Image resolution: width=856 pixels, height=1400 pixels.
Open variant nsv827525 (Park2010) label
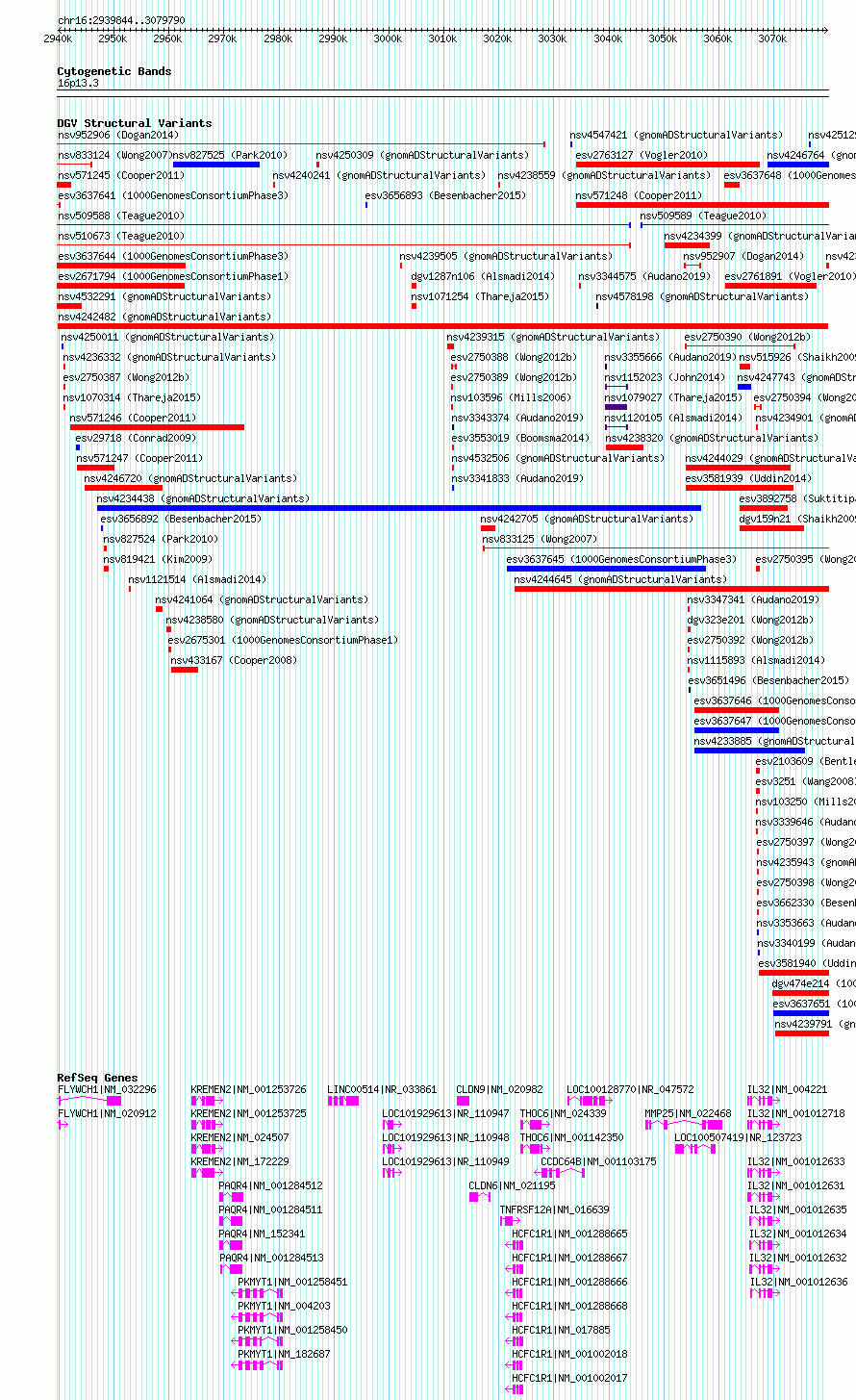pos(230,155)
